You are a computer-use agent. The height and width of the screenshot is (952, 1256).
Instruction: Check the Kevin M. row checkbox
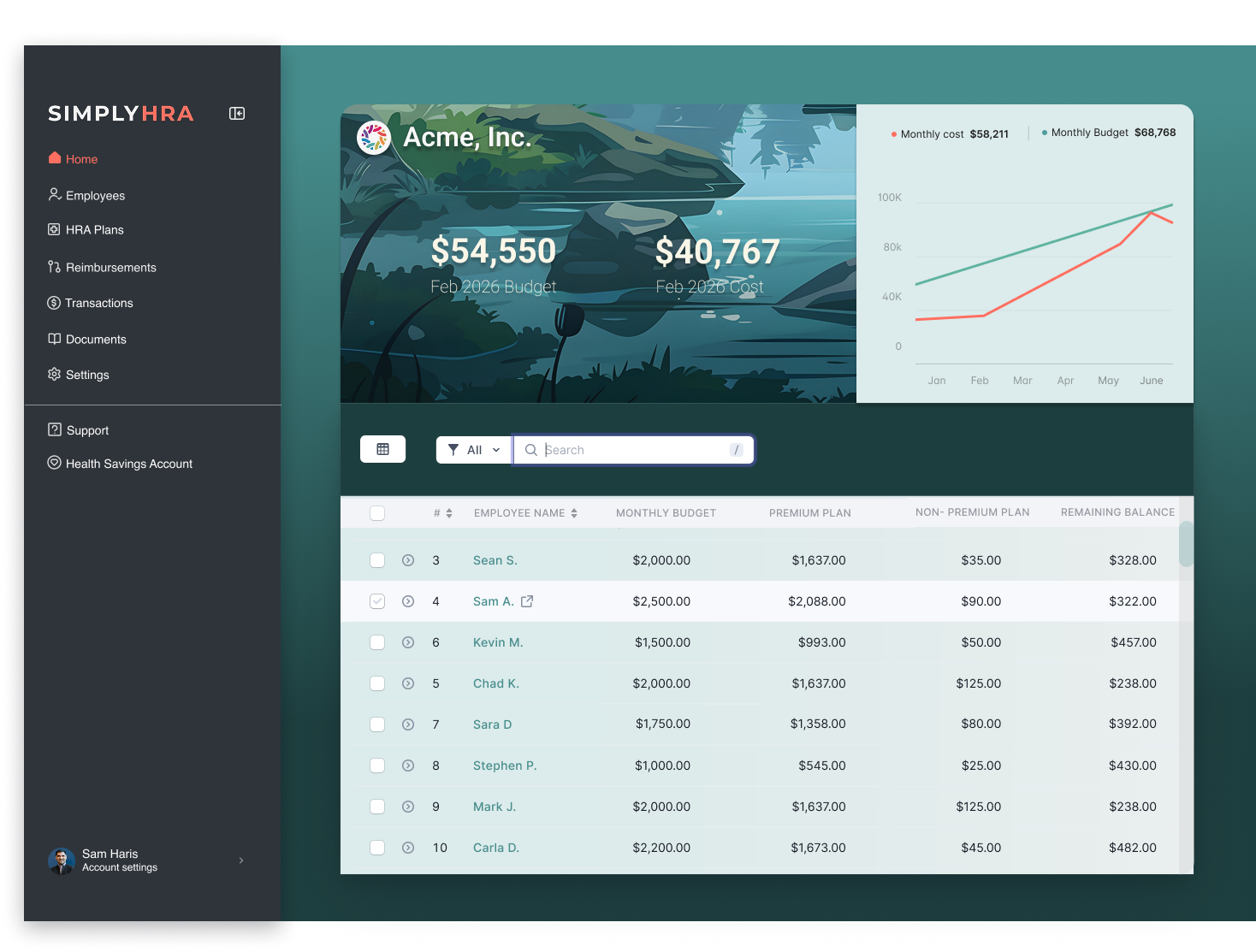tap(377, 642)
